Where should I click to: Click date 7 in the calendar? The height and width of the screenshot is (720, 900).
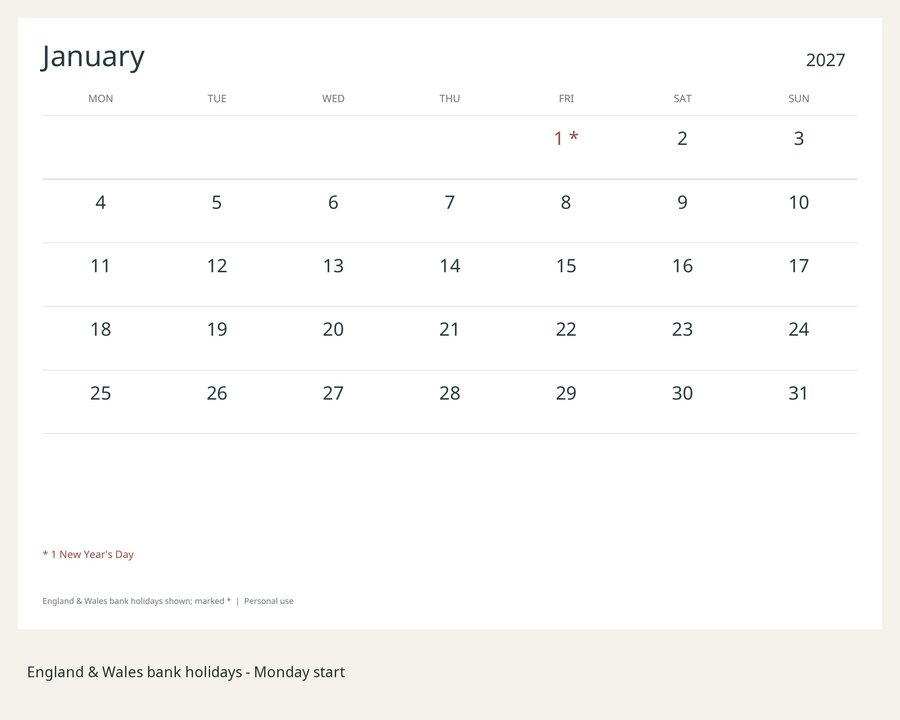pos(450,202)
